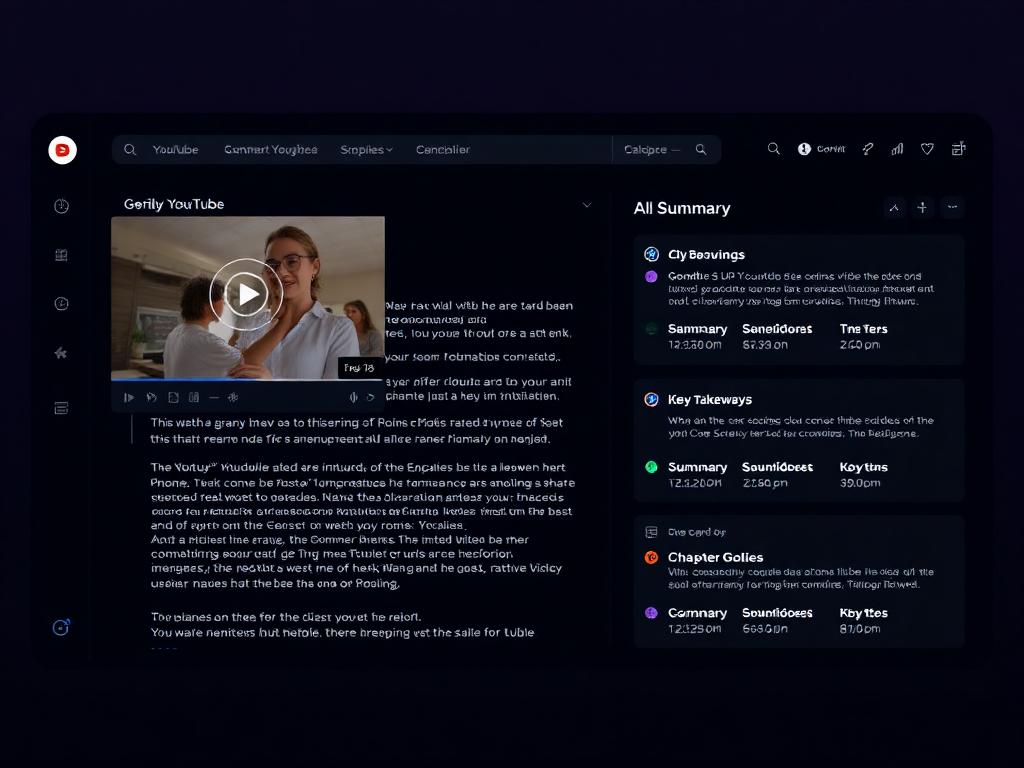
Task: Click the heart favorites icon
Action: point(927,149)
